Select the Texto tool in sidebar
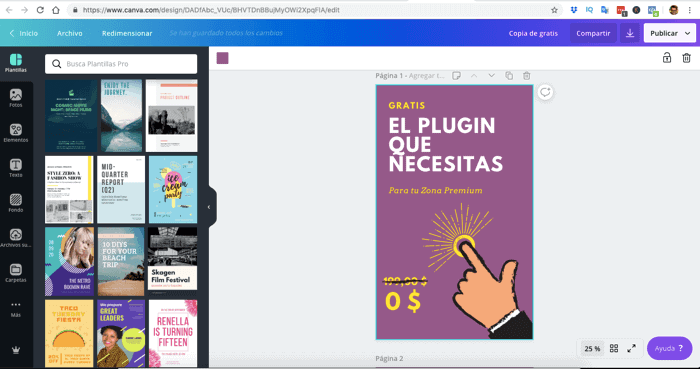The width and height of the screenshot is (700, 369). pyautogui.click(x=16, y=168)
